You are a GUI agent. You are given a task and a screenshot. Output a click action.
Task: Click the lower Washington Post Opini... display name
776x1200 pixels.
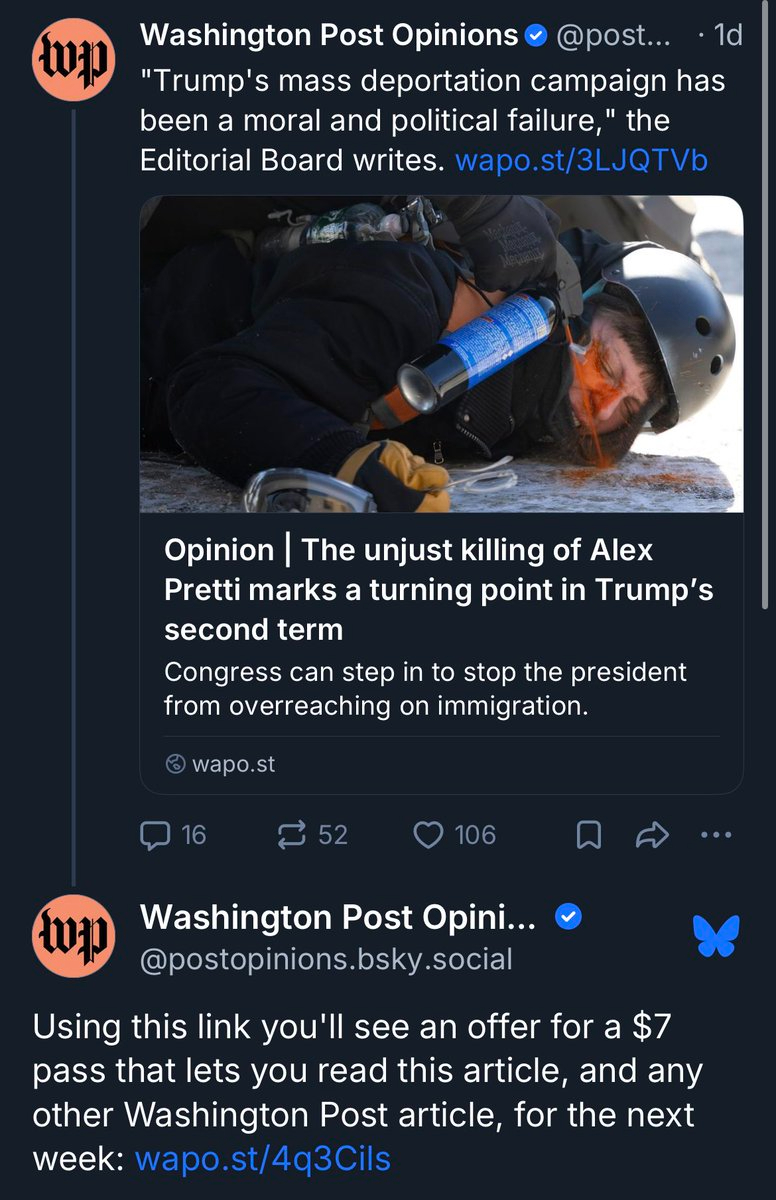337,917
